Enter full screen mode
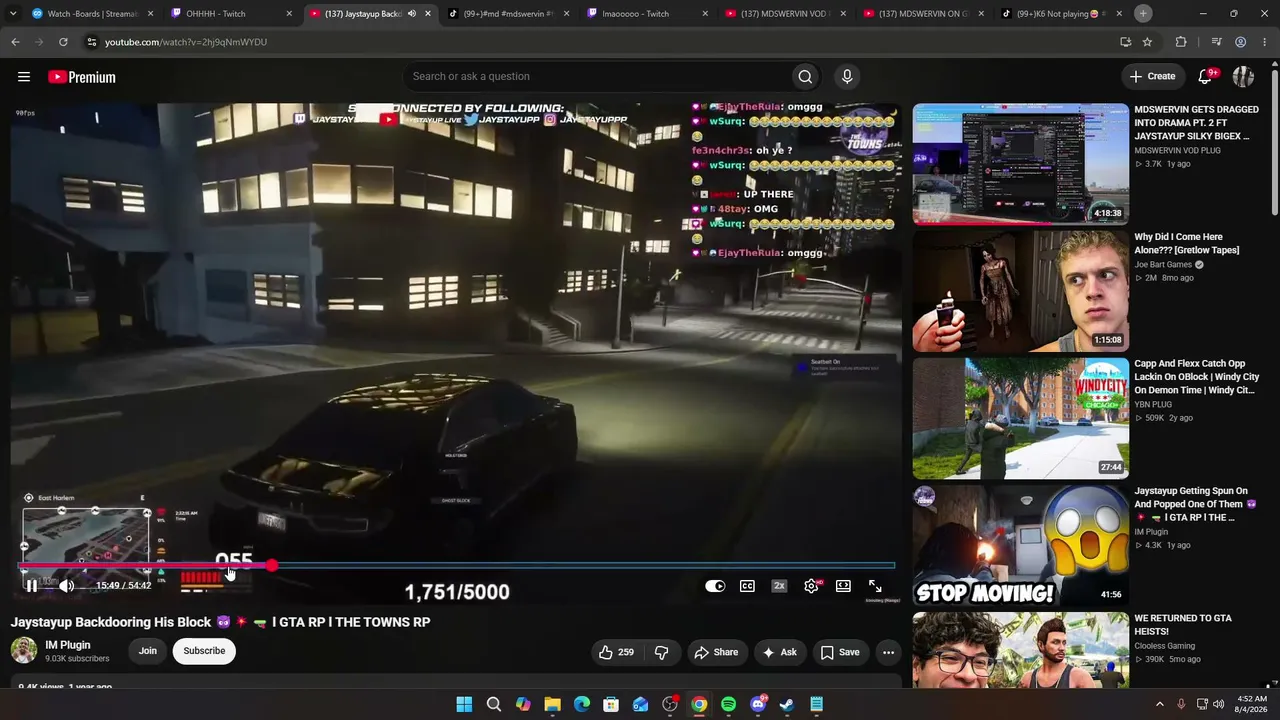 (x=875, y=586)
